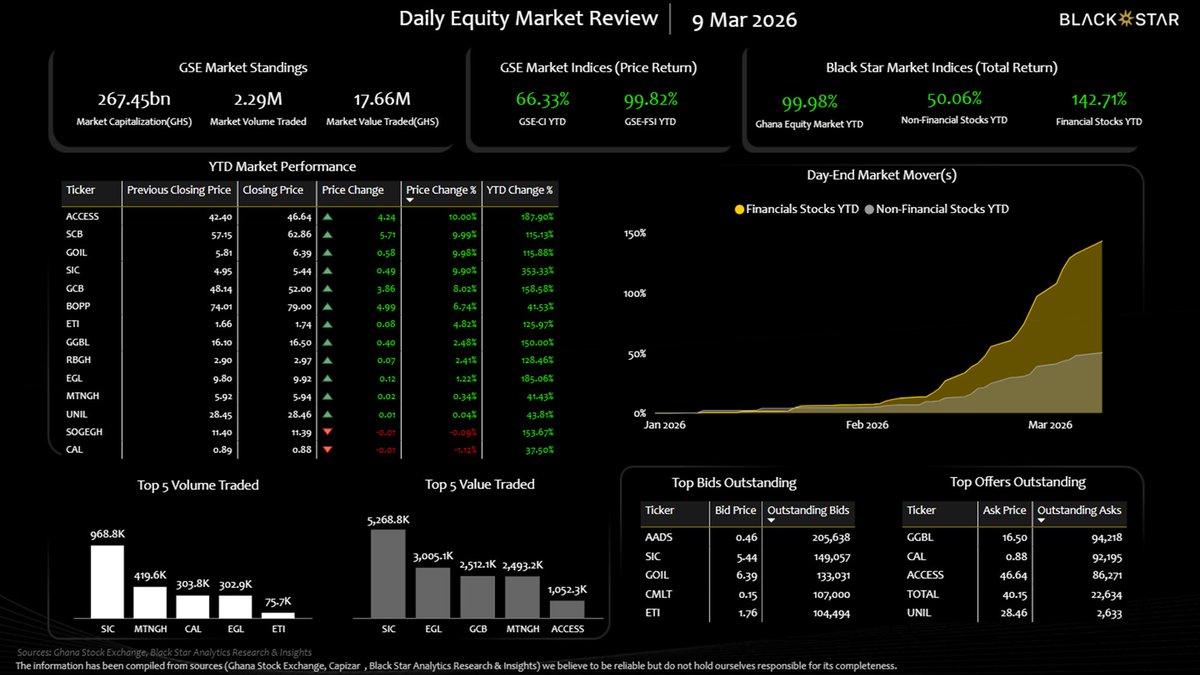The width and height of the screenshot is (1200, 675).
Task: Click the 205,638 outstanding bids value
Action: [x=832, y=537]
